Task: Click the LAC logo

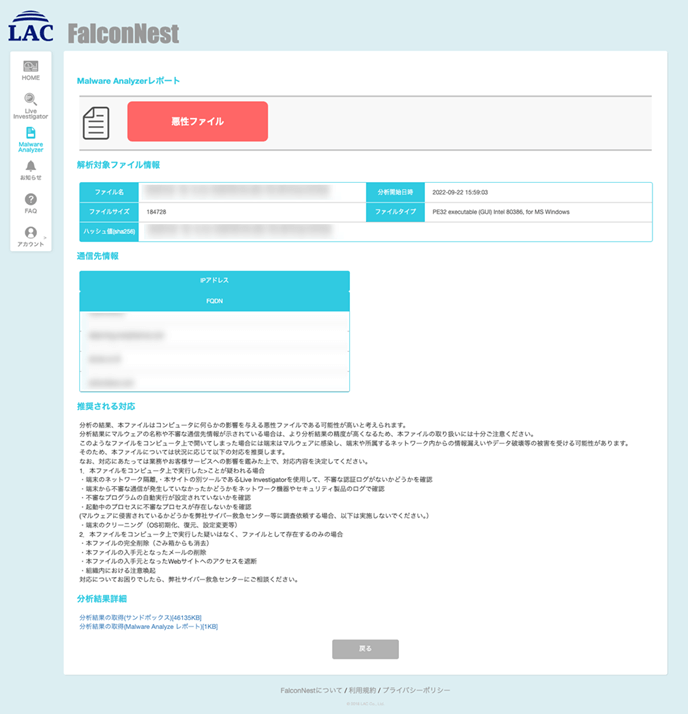Action: click(x=31, y=26)
